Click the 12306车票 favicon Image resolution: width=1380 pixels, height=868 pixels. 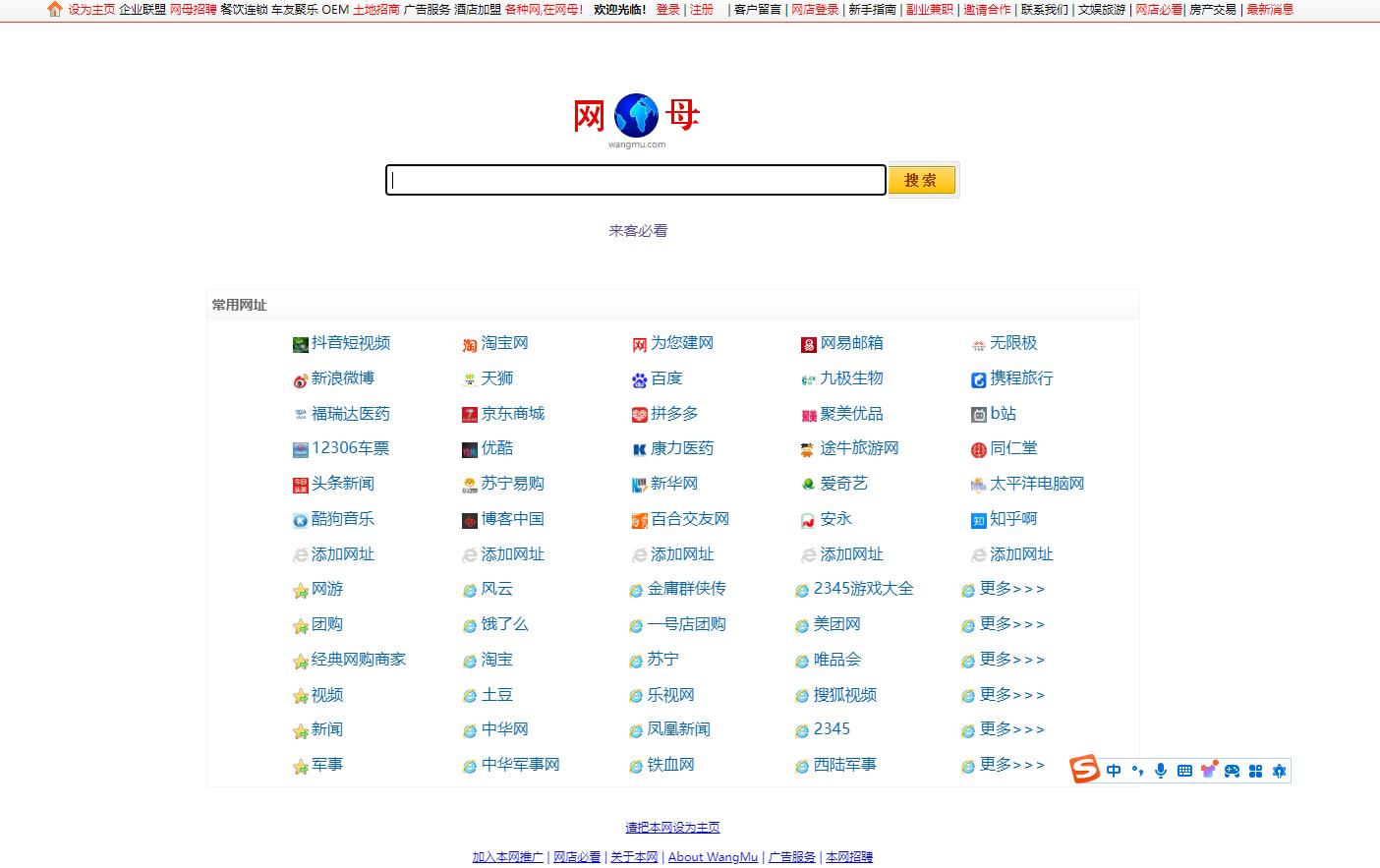click(x=301, y=449)
